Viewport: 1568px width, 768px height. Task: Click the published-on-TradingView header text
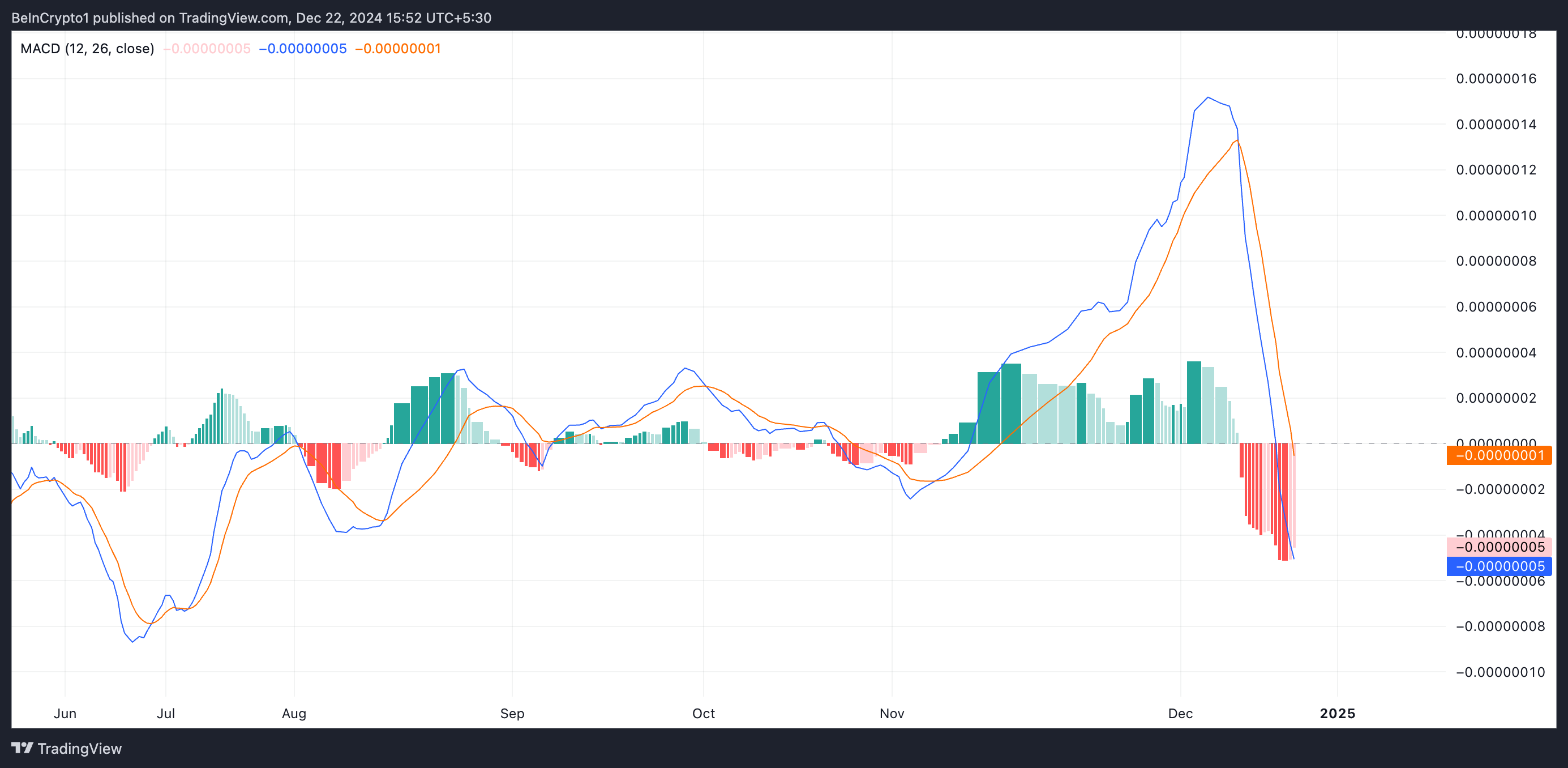click(251, 18)
